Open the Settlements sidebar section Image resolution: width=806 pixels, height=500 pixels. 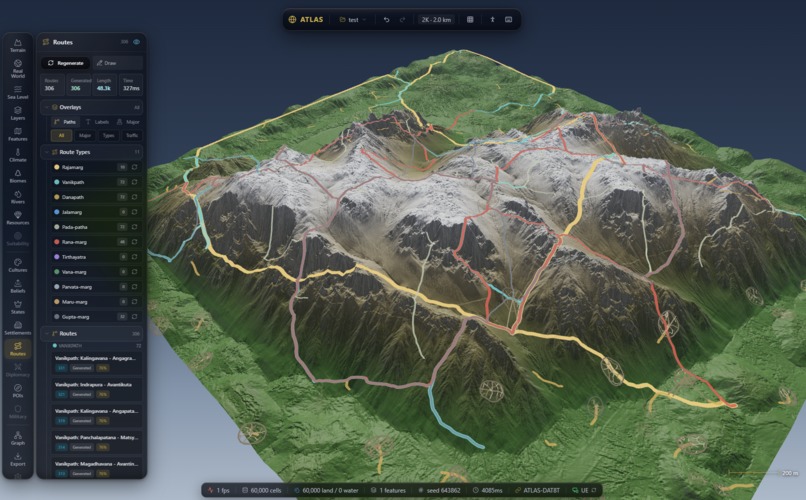coord(17,328)
